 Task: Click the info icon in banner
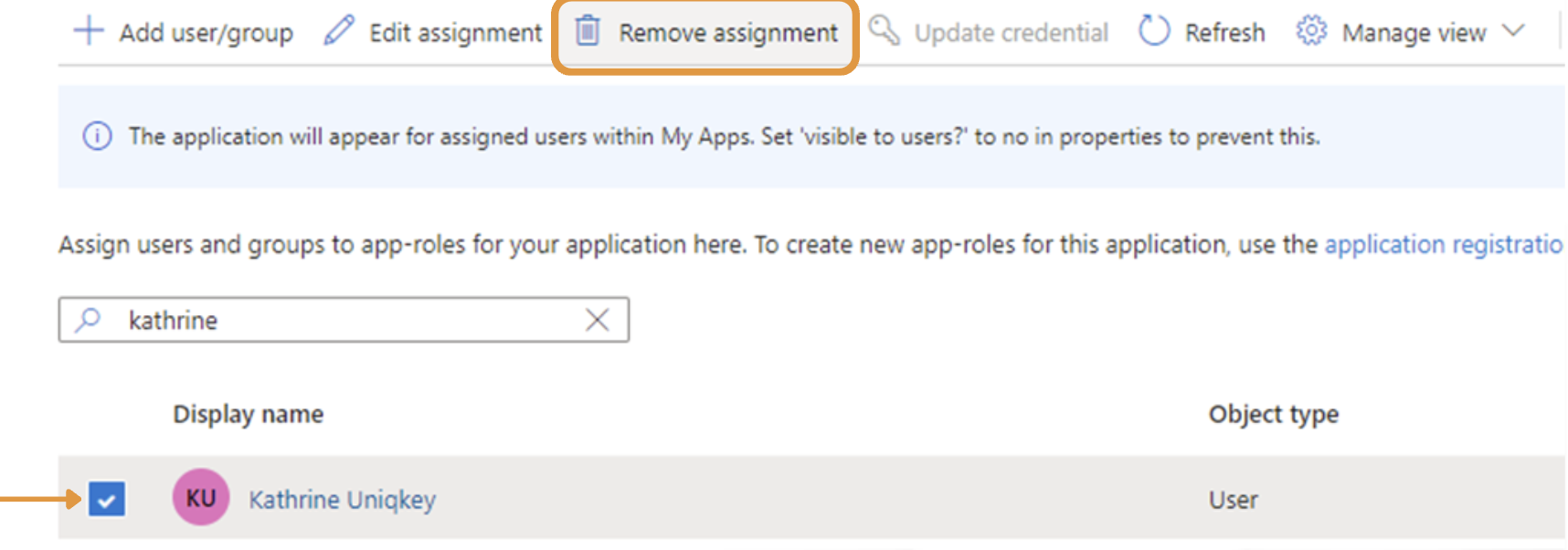click(x=98, y=136)
